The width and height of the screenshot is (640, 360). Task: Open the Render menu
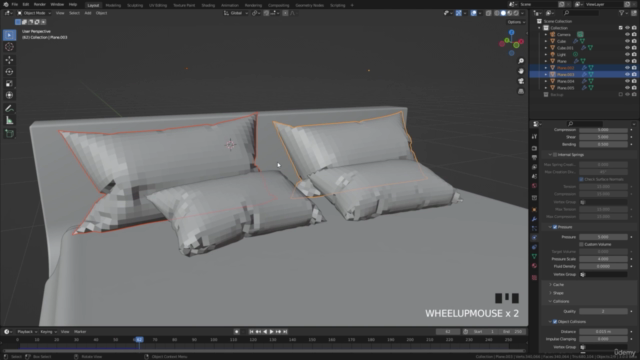tap(40, 4)
